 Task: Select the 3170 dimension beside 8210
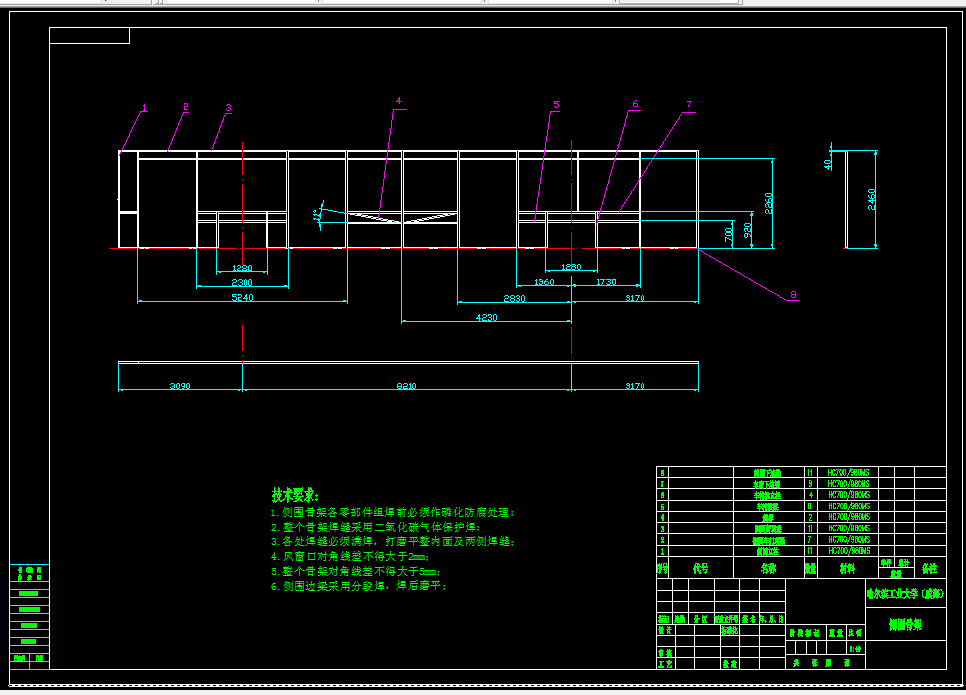point(635,386)
